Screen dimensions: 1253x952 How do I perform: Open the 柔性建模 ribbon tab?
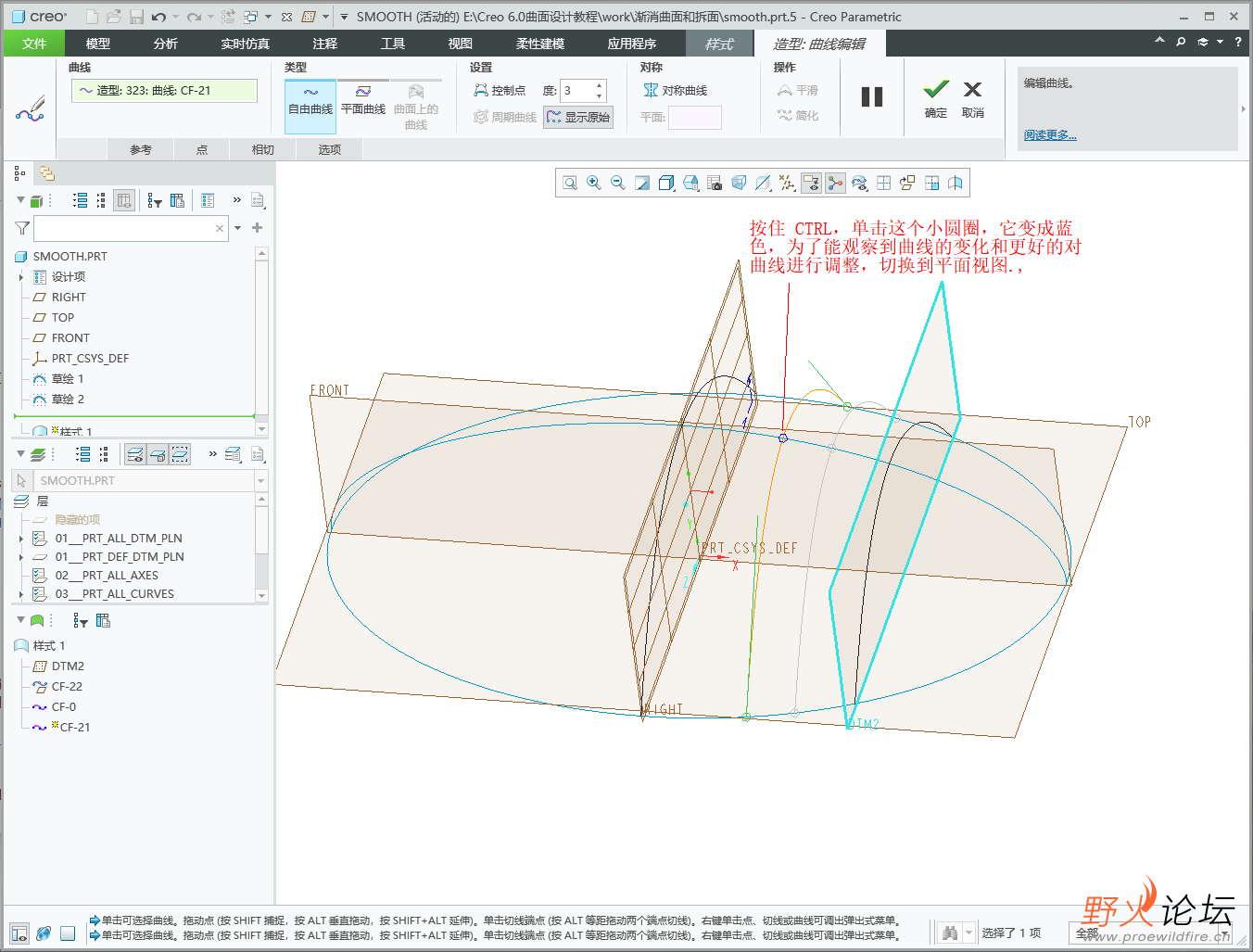[540, 44]
